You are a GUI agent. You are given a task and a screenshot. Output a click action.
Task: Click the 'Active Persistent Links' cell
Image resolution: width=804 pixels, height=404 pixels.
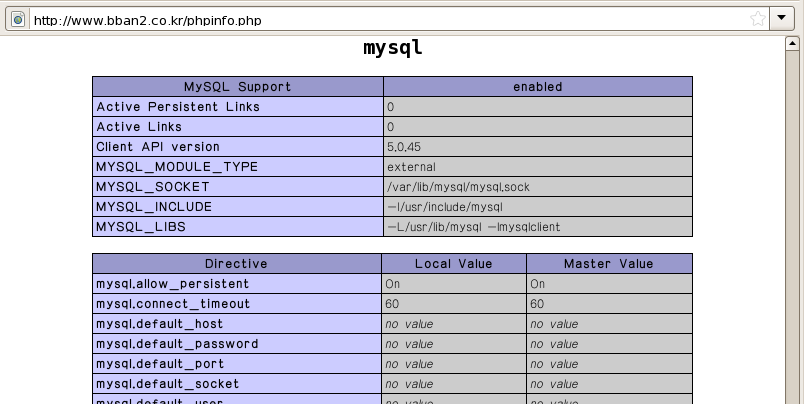click(x=238, y=107)
